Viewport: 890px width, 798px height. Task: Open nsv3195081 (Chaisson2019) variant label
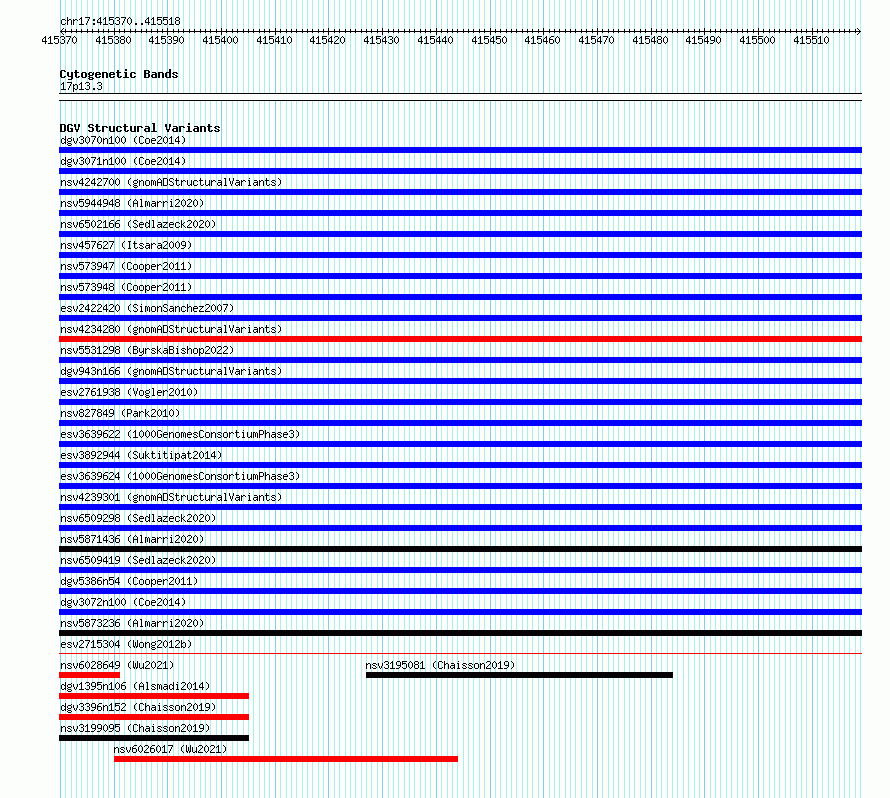(x=440, y=665)
